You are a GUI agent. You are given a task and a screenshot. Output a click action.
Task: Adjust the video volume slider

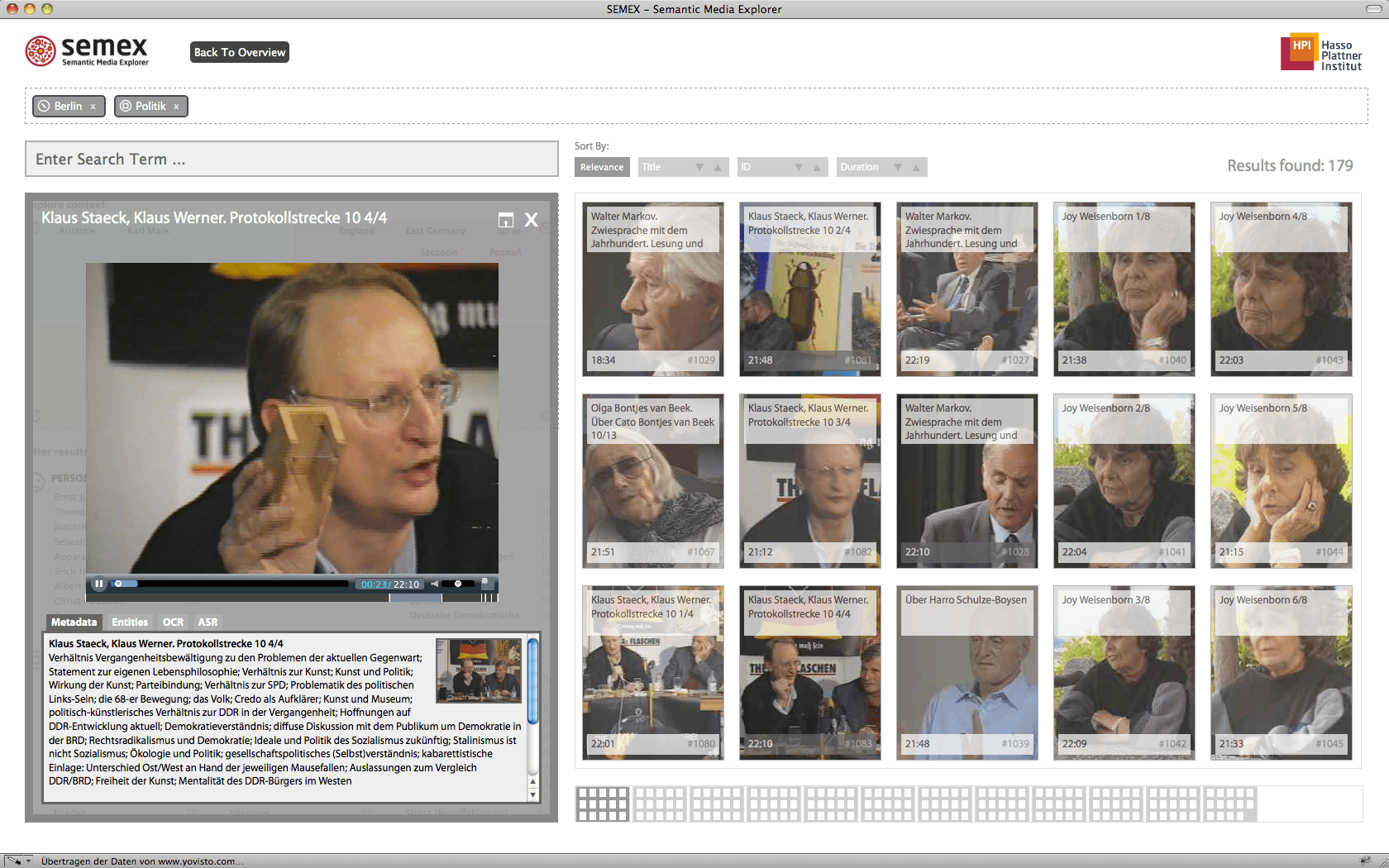(459, 584)
